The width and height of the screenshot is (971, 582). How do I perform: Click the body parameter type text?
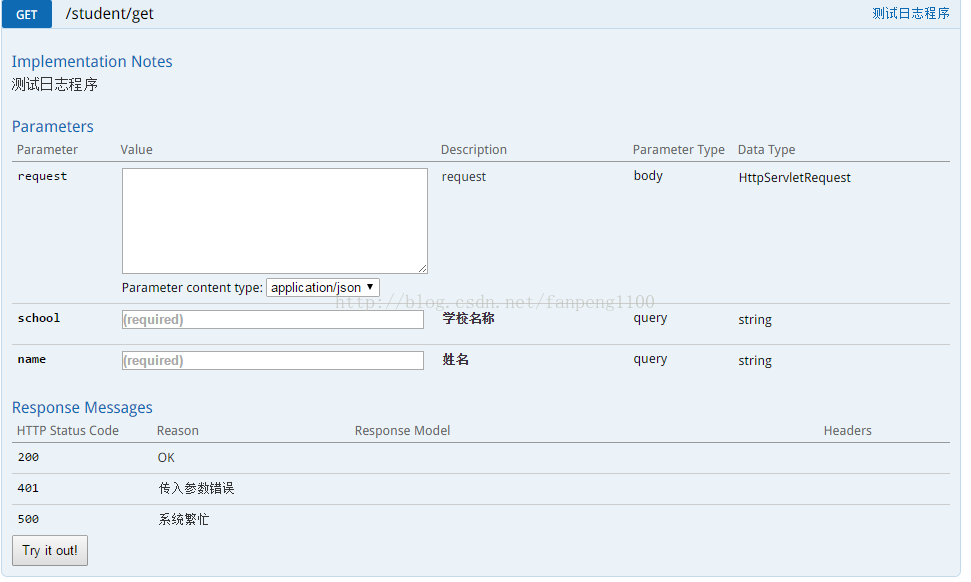[648, 175]
